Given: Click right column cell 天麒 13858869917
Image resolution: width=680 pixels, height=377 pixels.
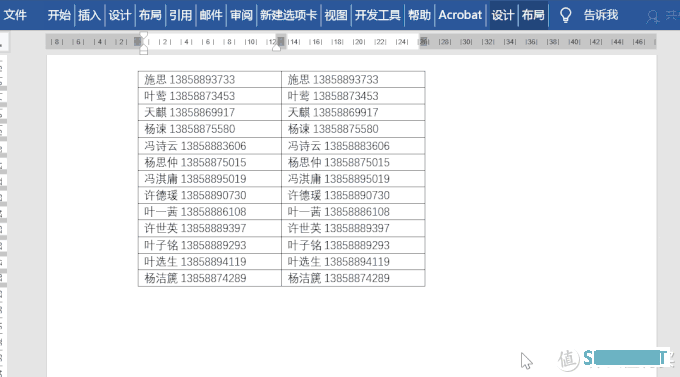Looking at the screenshot, I should point(353,112).
